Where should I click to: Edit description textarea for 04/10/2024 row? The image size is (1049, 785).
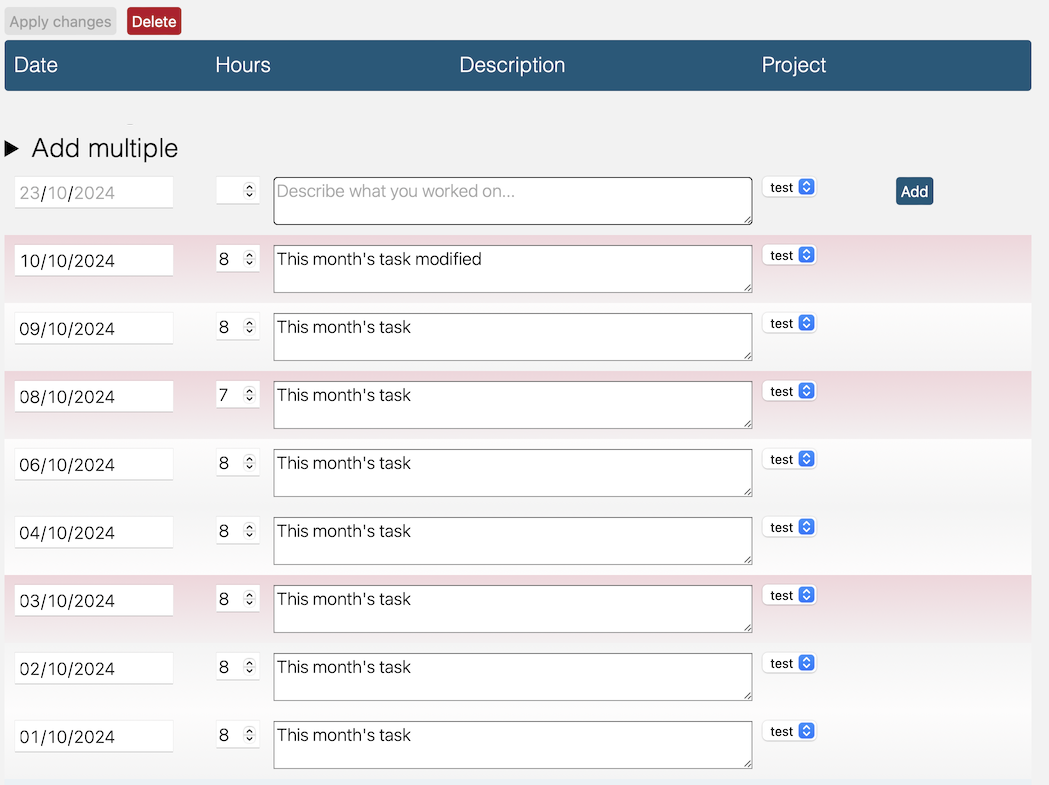[512, 541]
